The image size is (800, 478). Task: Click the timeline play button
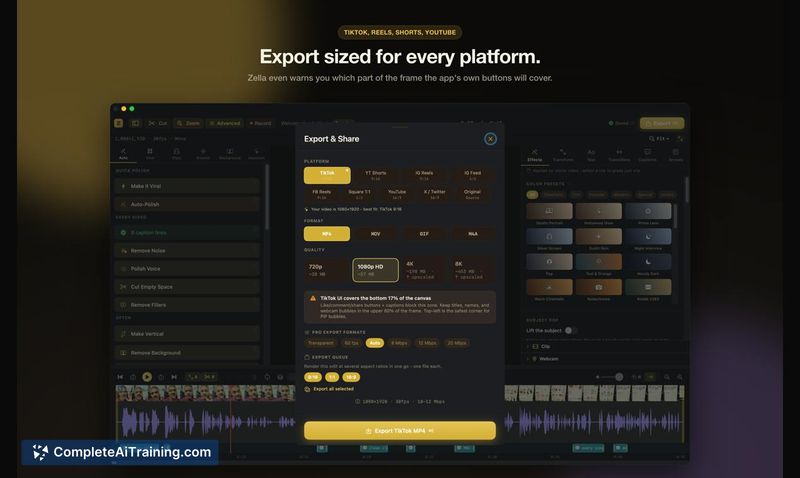(147, 377)
